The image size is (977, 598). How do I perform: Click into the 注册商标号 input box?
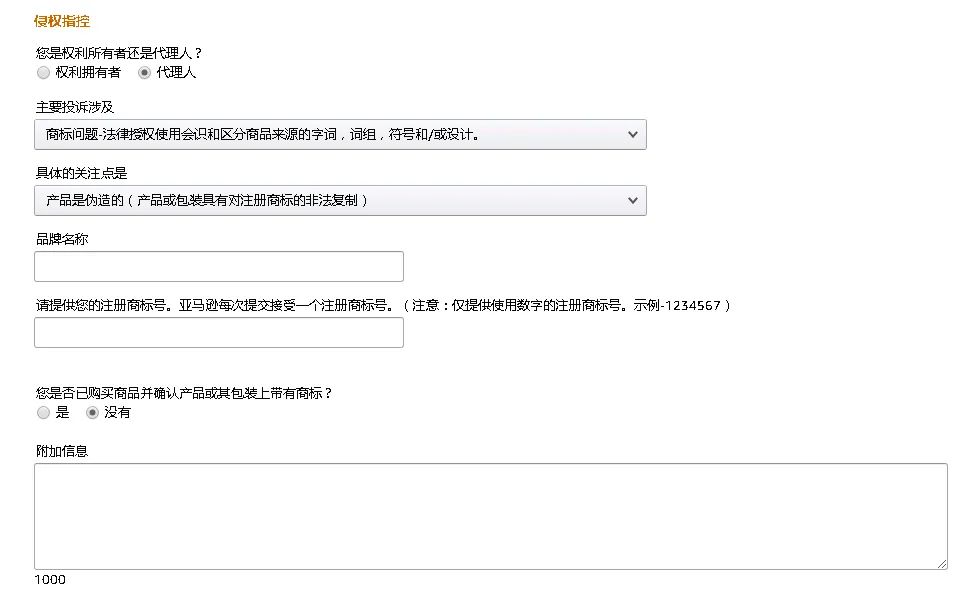tap(219, 333)
